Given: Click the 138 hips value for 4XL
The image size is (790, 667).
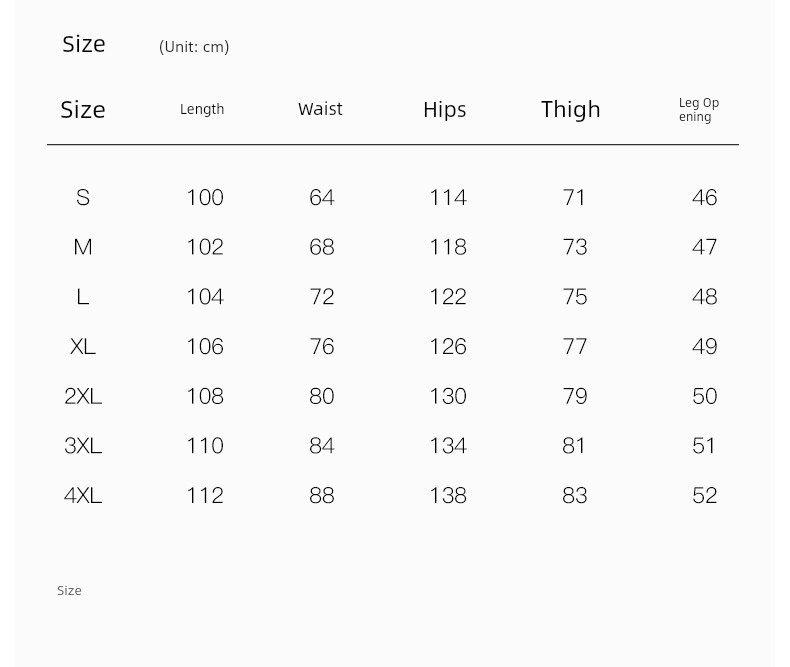Looking at the screenshot, I should click(x=448, y=496).
